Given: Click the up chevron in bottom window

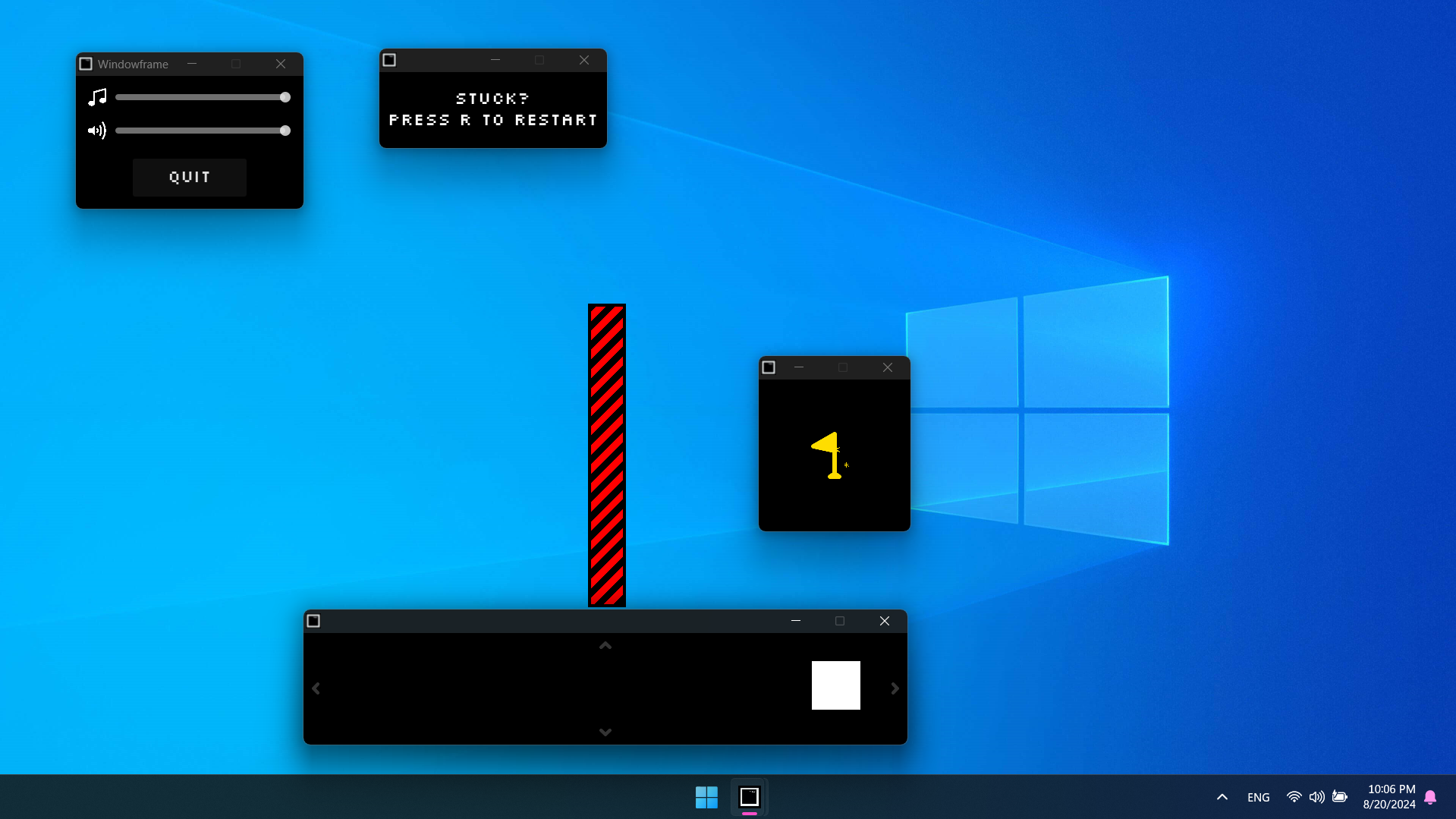Looking at the screenshot, I should tap(605, 646).
